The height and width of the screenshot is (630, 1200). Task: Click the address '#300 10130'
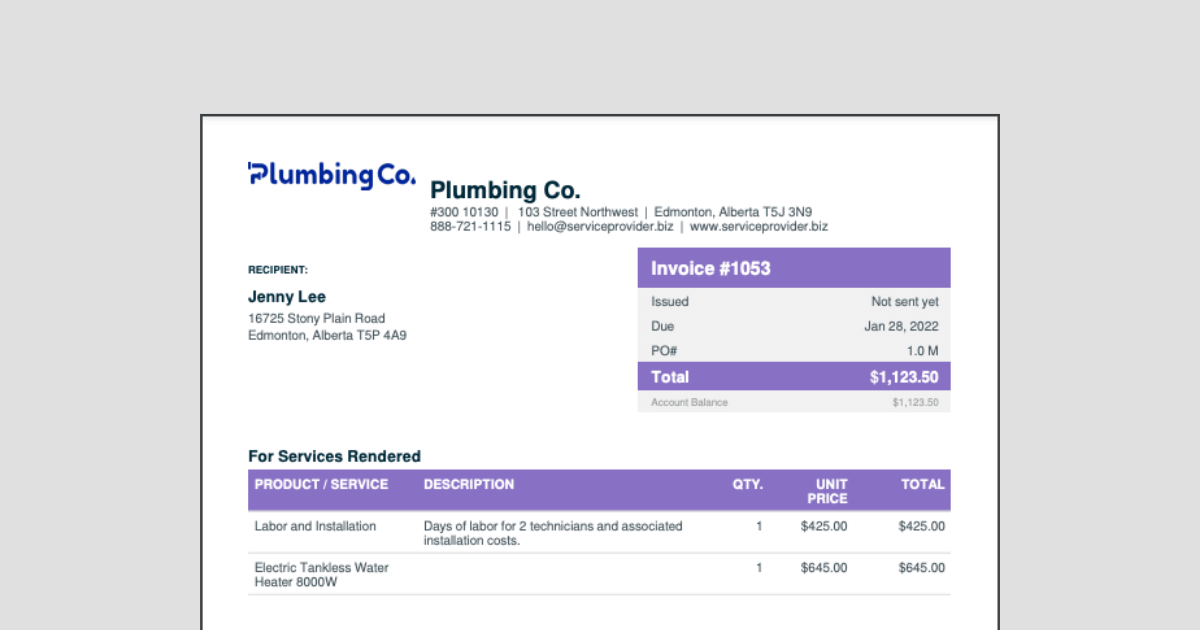464,212
